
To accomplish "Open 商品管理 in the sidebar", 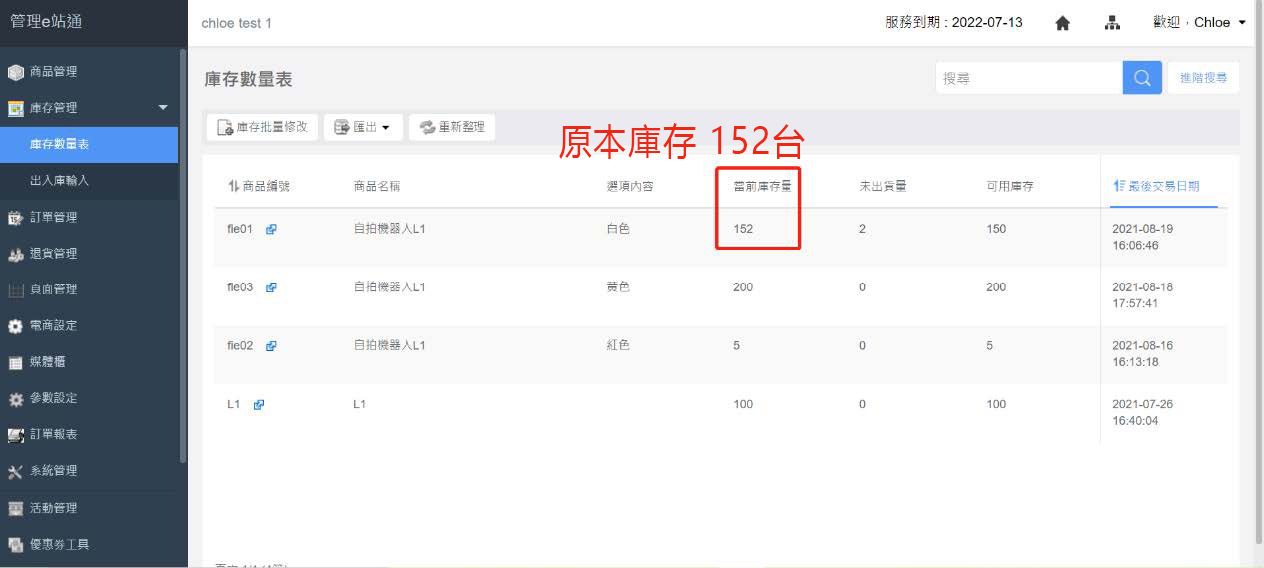I will tap(53, 72).
